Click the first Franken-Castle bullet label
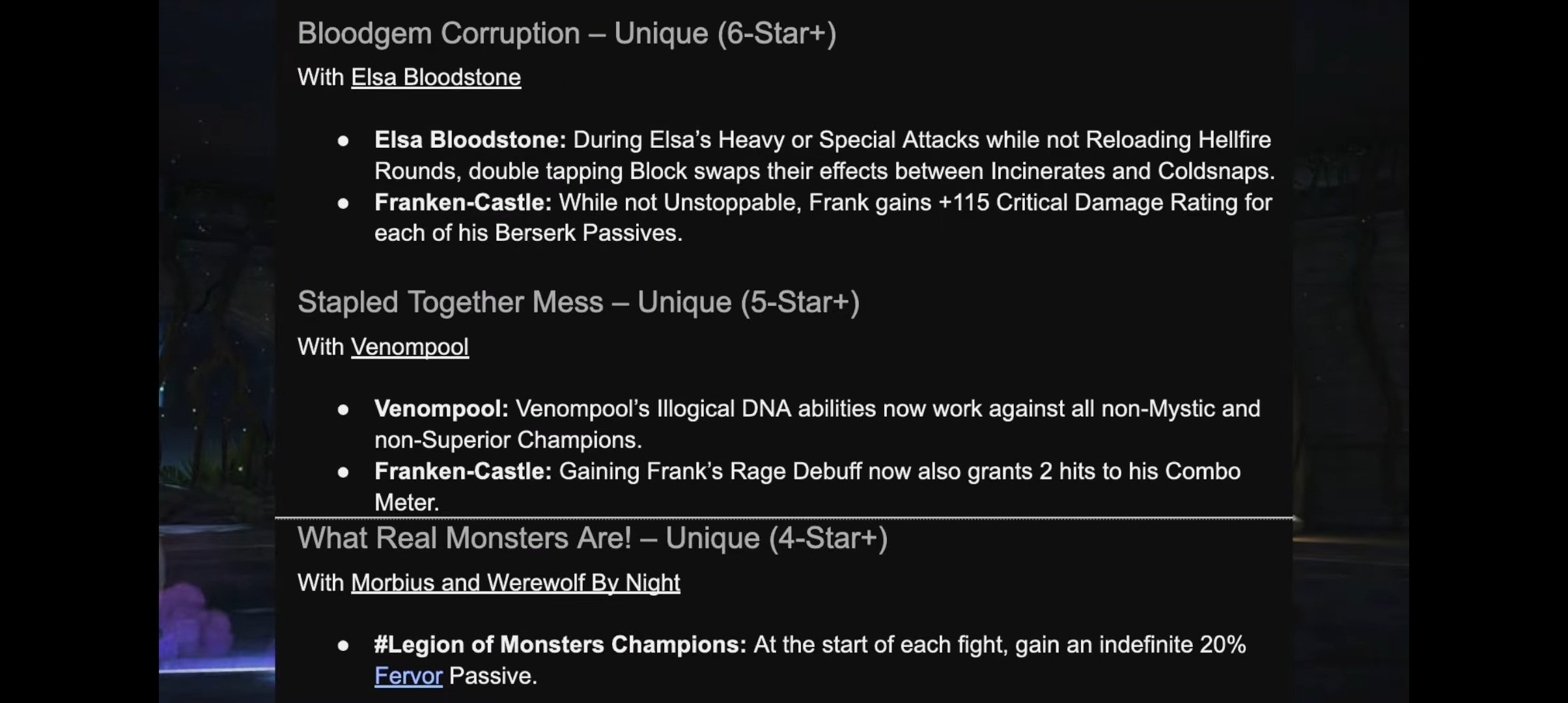 pos(463,202)
